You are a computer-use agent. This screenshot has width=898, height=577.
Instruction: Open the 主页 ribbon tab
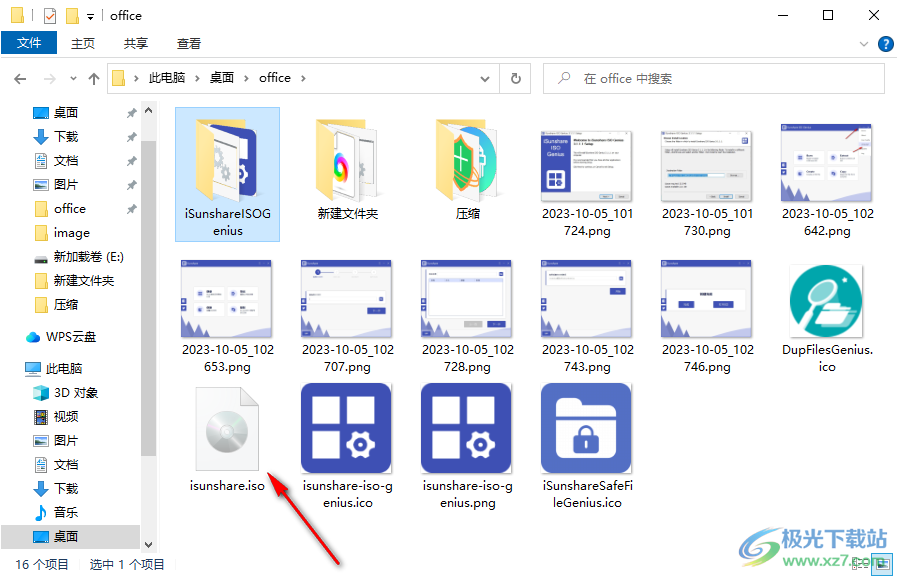point(83,44)
